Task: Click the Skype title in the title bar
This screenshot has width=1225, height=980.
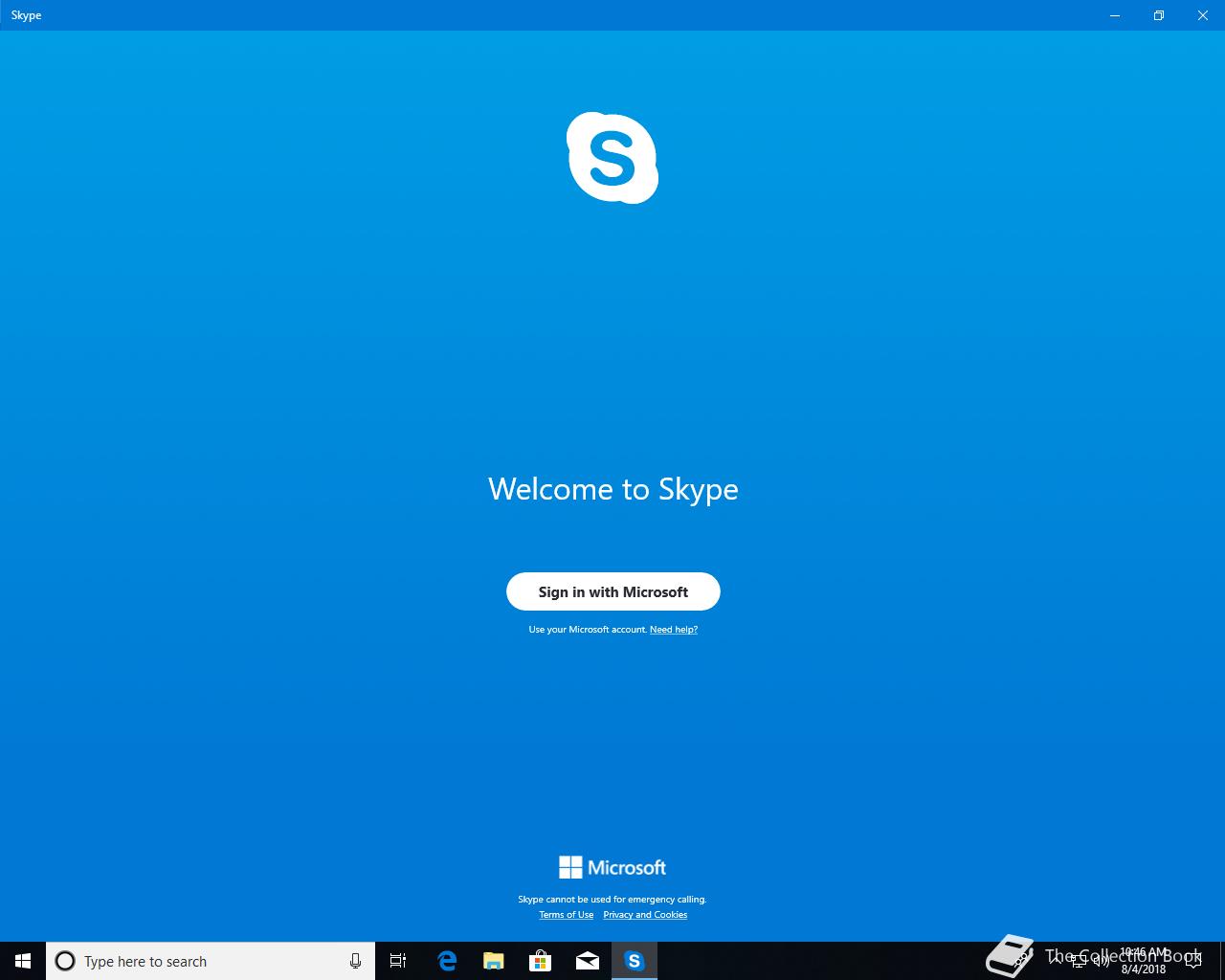Action: [x=26, y=15]
